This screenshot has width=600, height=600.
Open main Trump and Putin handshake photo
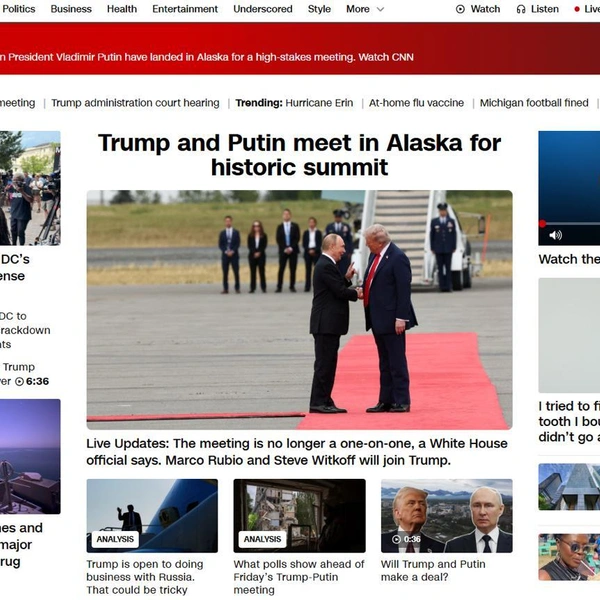(x=300, y=310)
